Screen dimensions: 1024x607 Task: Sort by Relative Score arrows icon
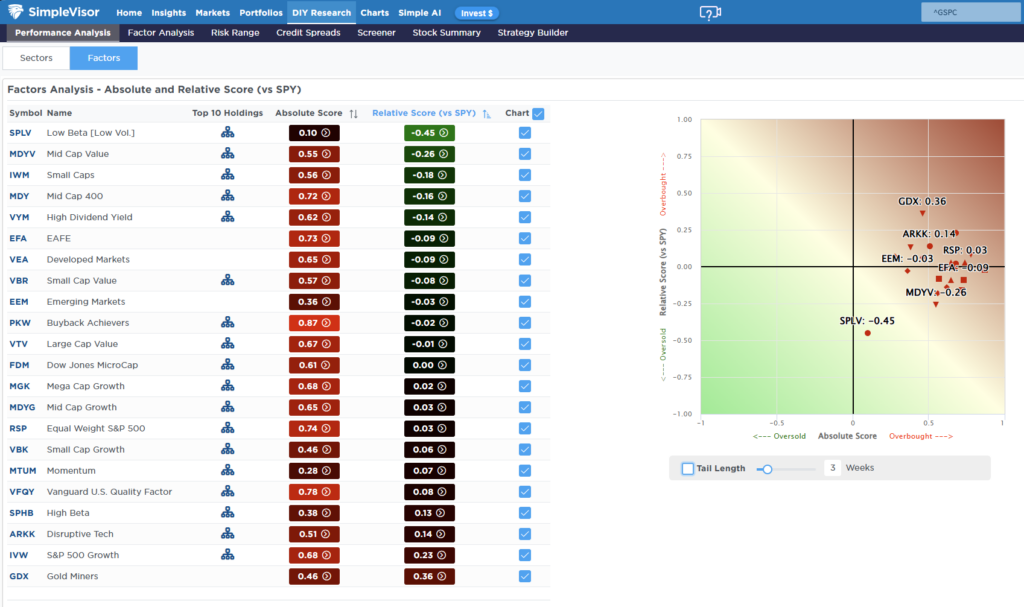click(x=487, y=114)
